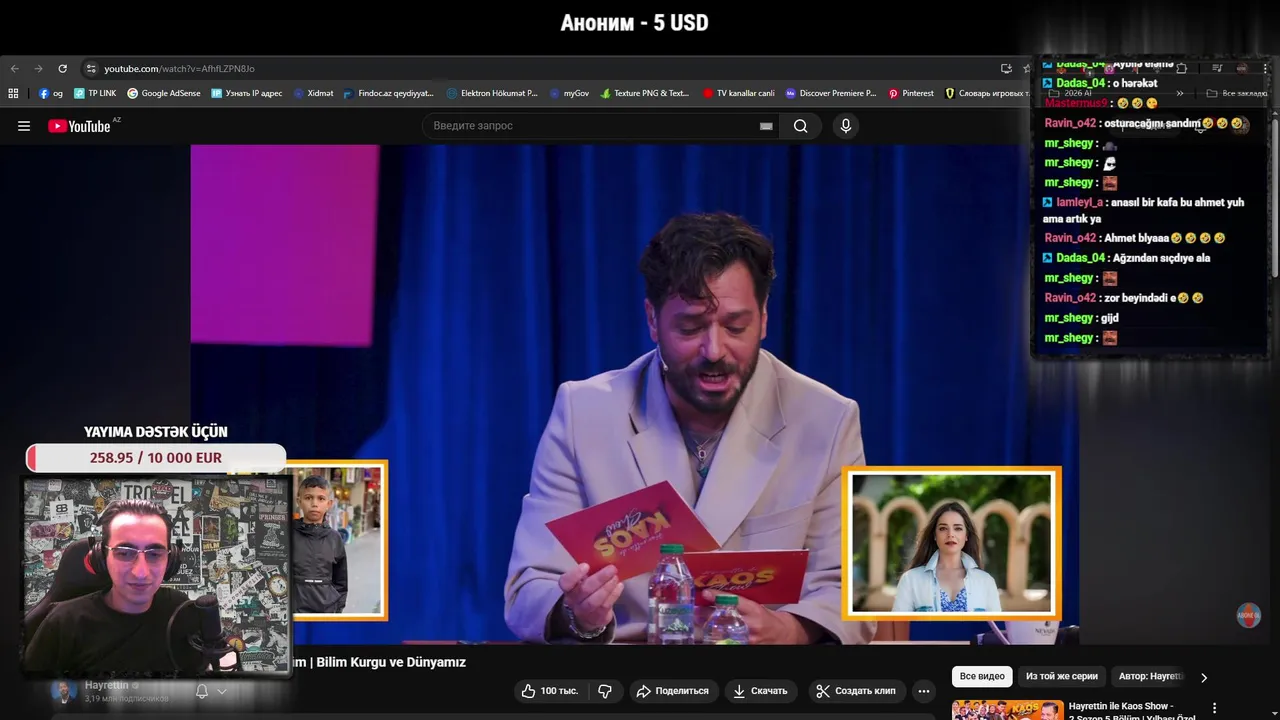Click the Аноним - 5 USD donation alert
This screenshot has width=1280, height=720.
click(634, 23)
